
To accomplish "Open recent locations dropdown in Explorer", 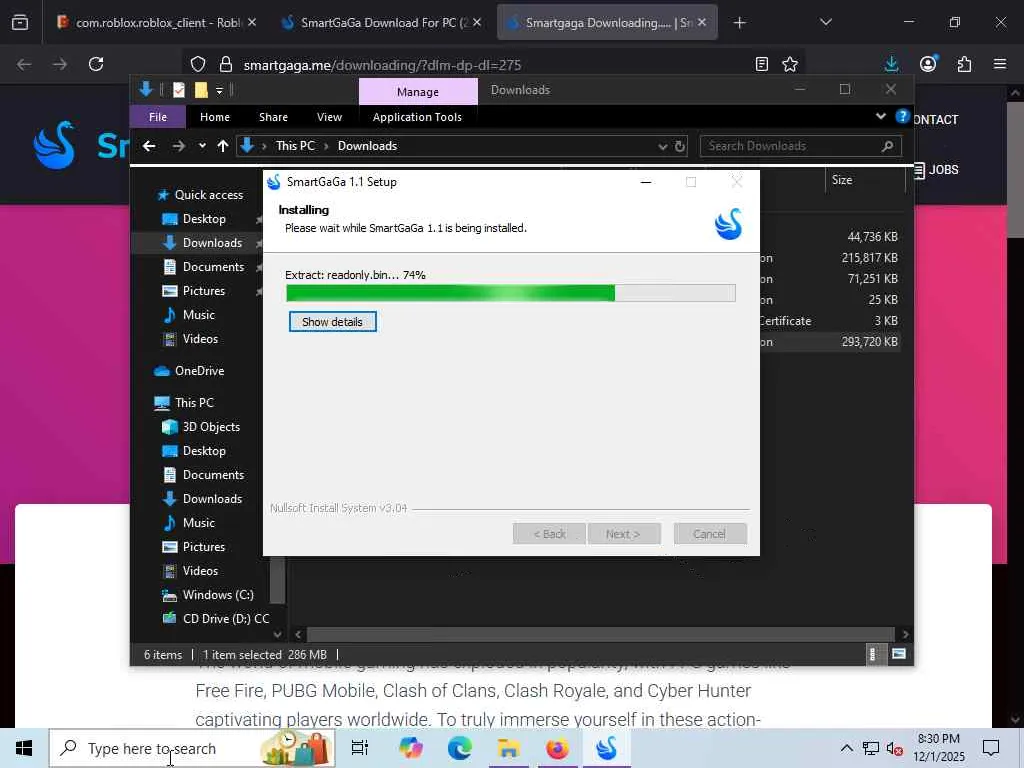I will click(x=202, y=146).
